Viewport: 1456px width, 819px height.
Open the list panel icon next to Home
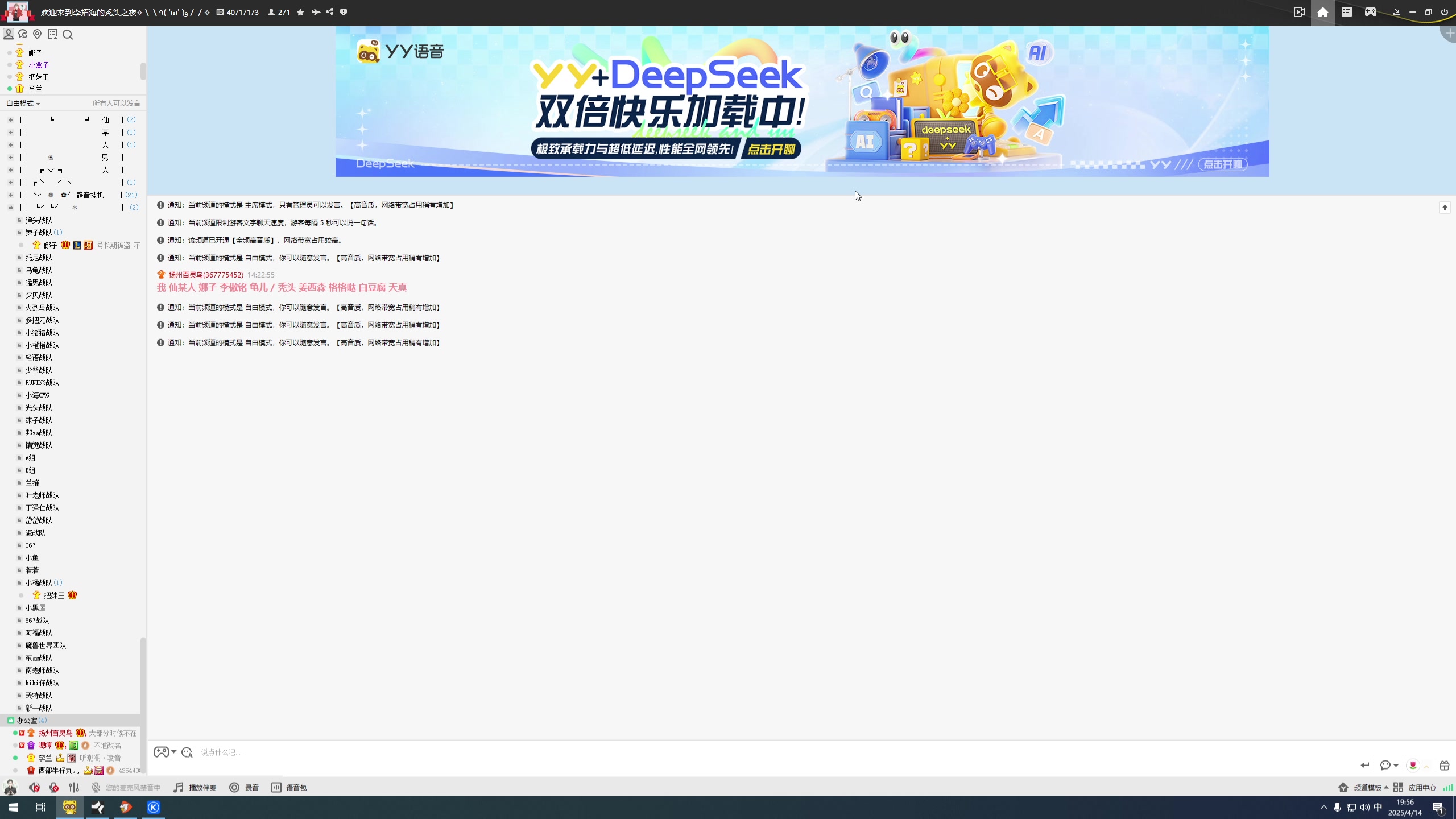tap(1347, 12)
